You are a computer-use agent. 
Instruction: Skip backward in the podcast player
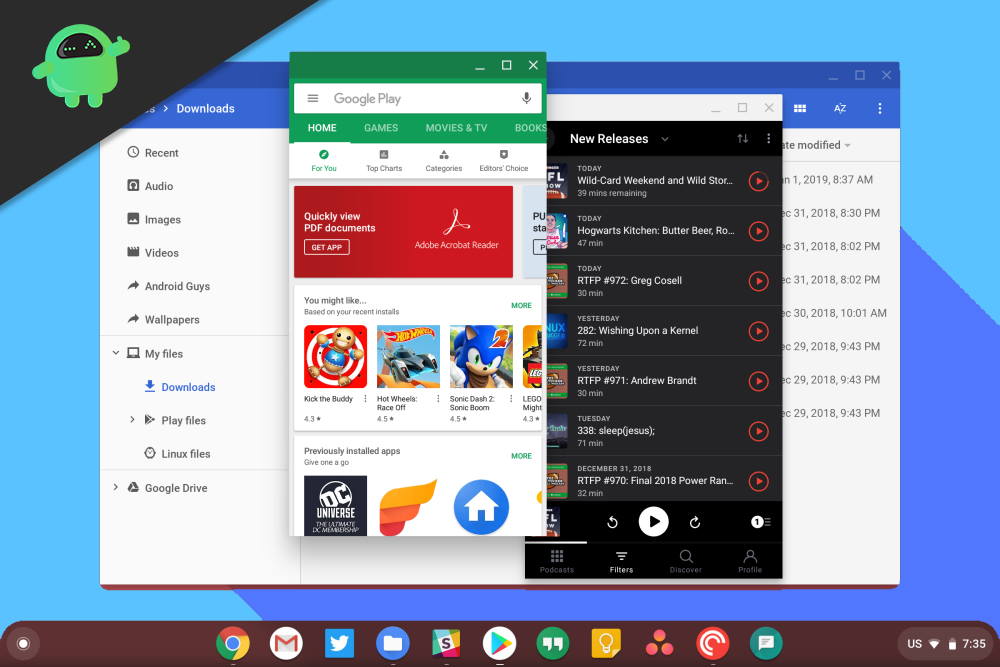(x=612, y=522)
